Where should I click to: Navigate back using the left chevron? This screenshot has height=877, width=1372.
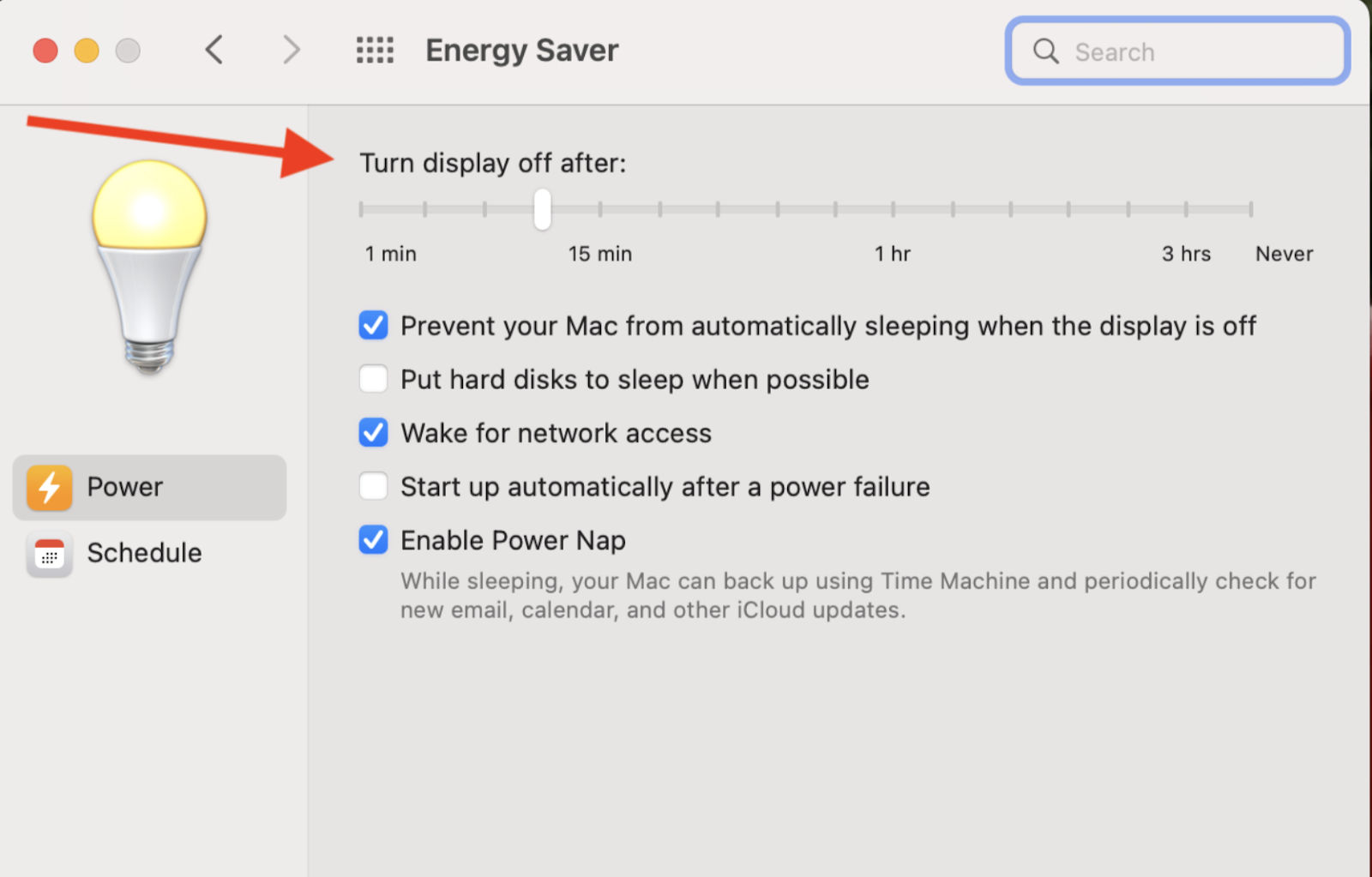point(214,50)
